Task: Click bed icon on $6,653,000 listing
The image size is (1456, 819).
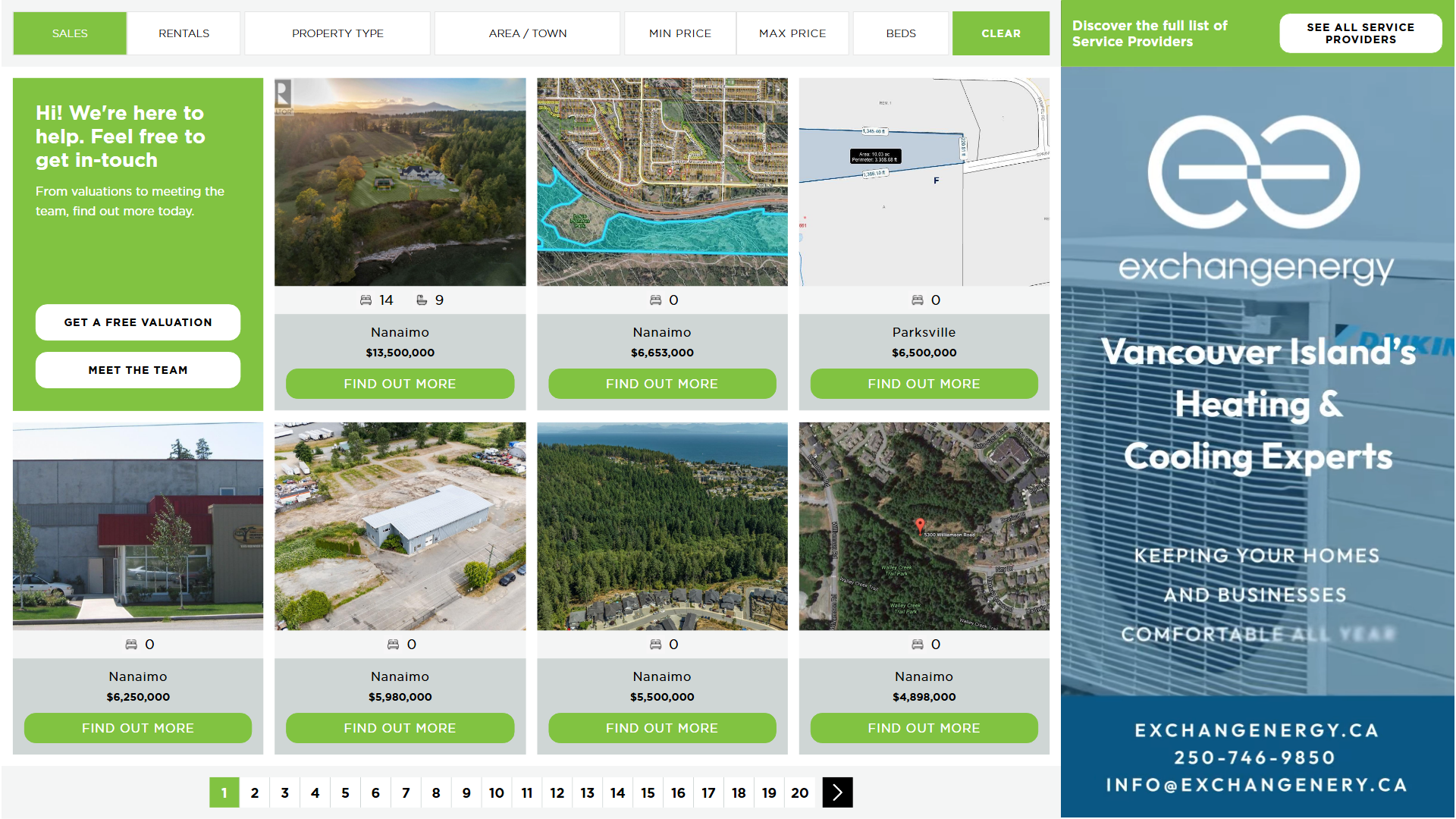Action: (x=655, y=300)
